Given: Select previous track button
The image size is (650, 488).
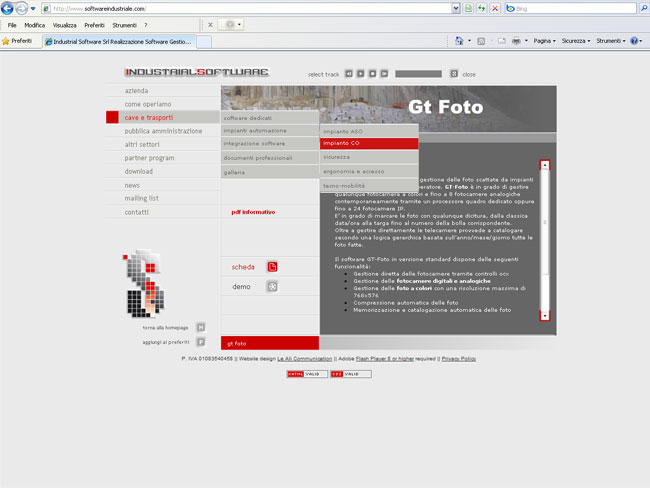Looking at the screenshot, I should pyautogui.click(x=349, y=73).
